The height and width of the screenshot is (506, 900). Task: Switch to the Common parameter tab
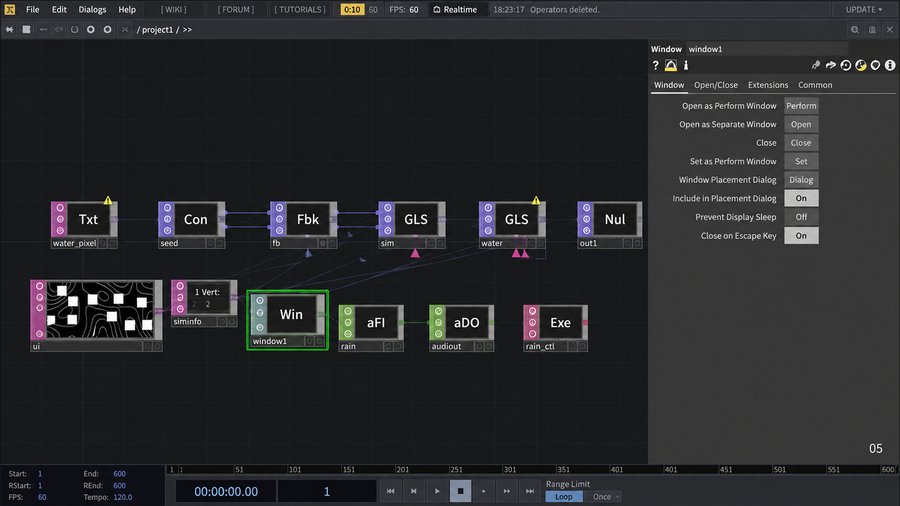[x=815, y=85]
